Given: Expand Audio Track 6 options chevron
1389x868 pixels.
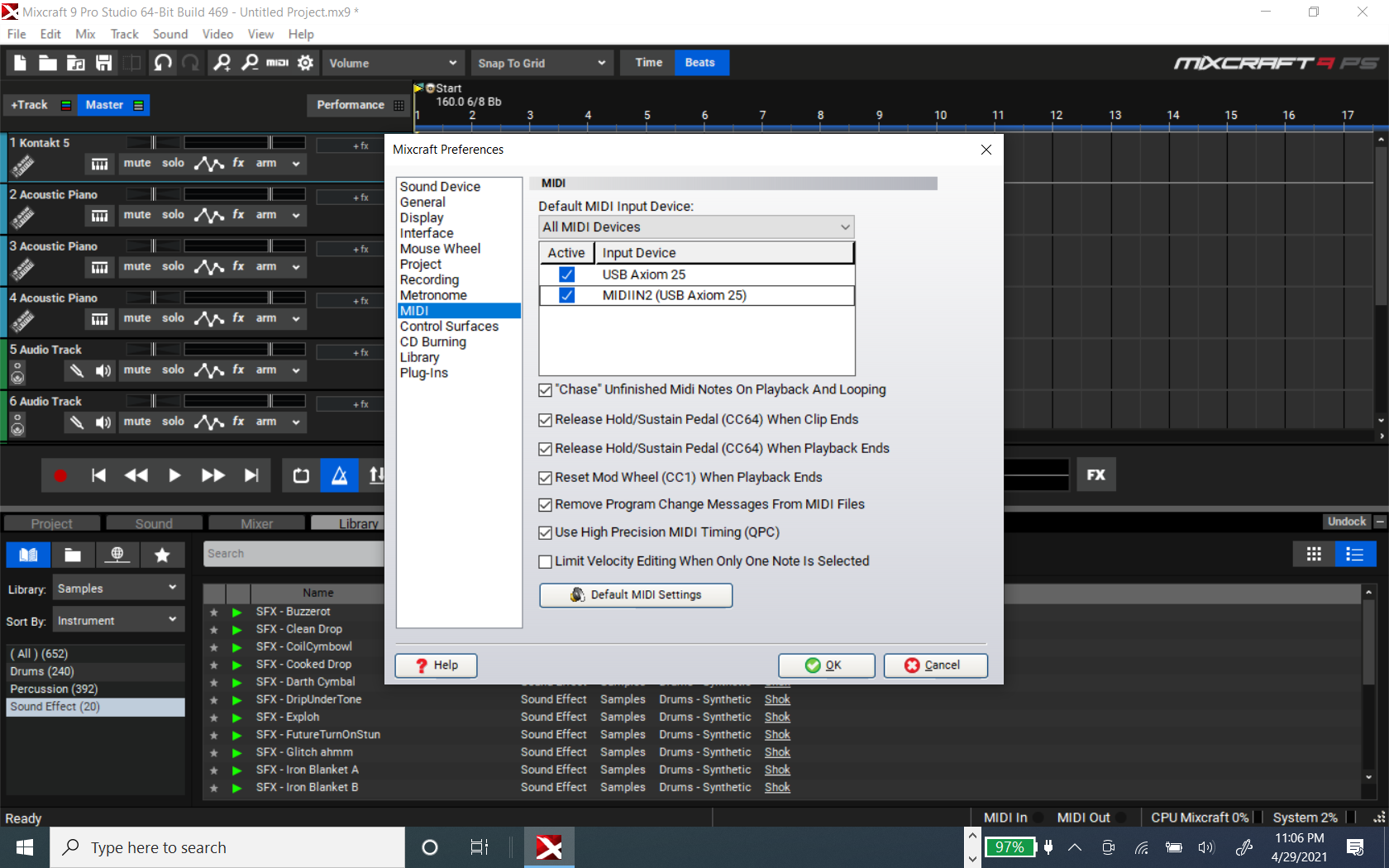Looking at the screenshot, I should click(295, 422).
